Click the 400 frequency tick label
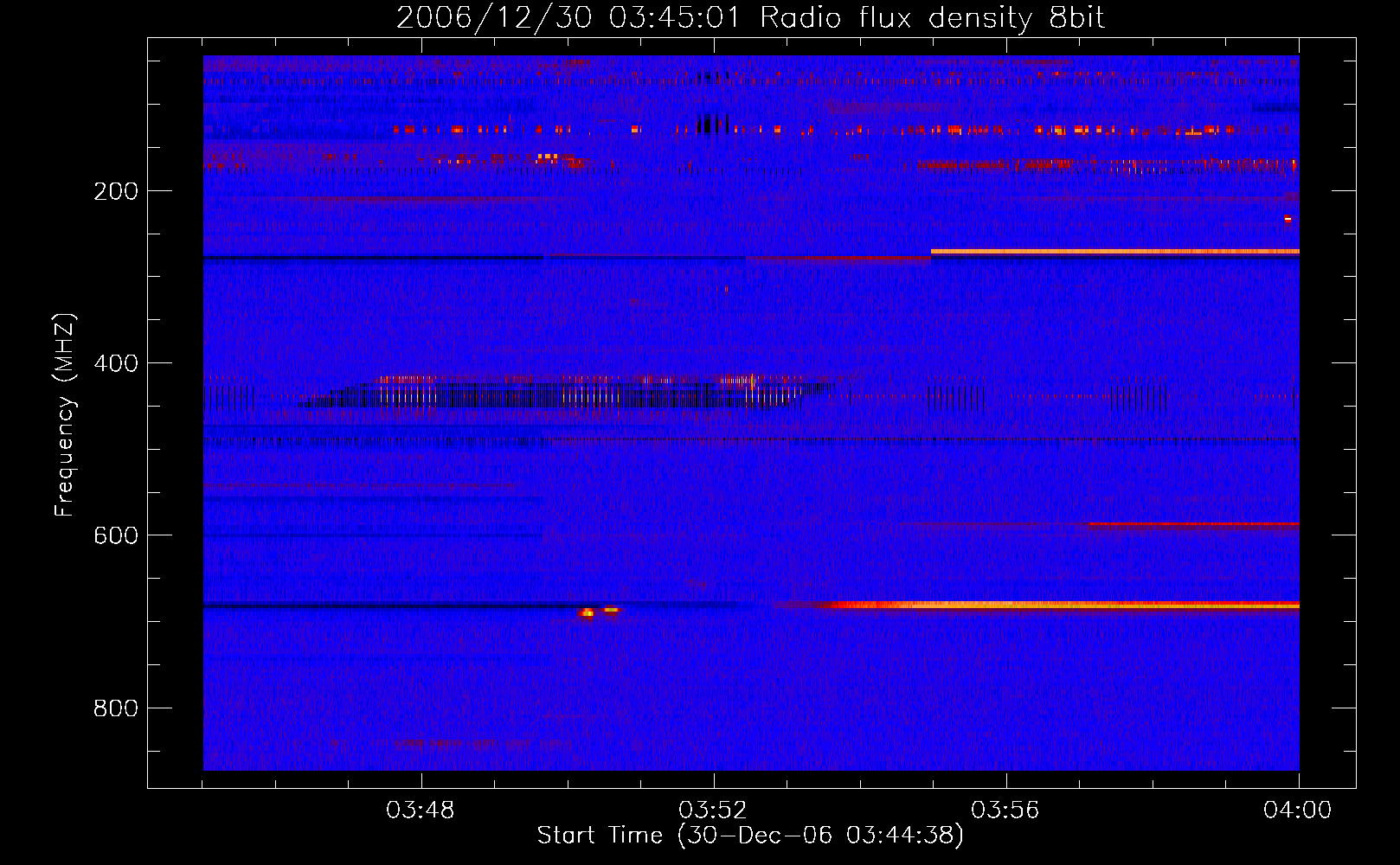The image size is (1400, 865). (116, 363)
